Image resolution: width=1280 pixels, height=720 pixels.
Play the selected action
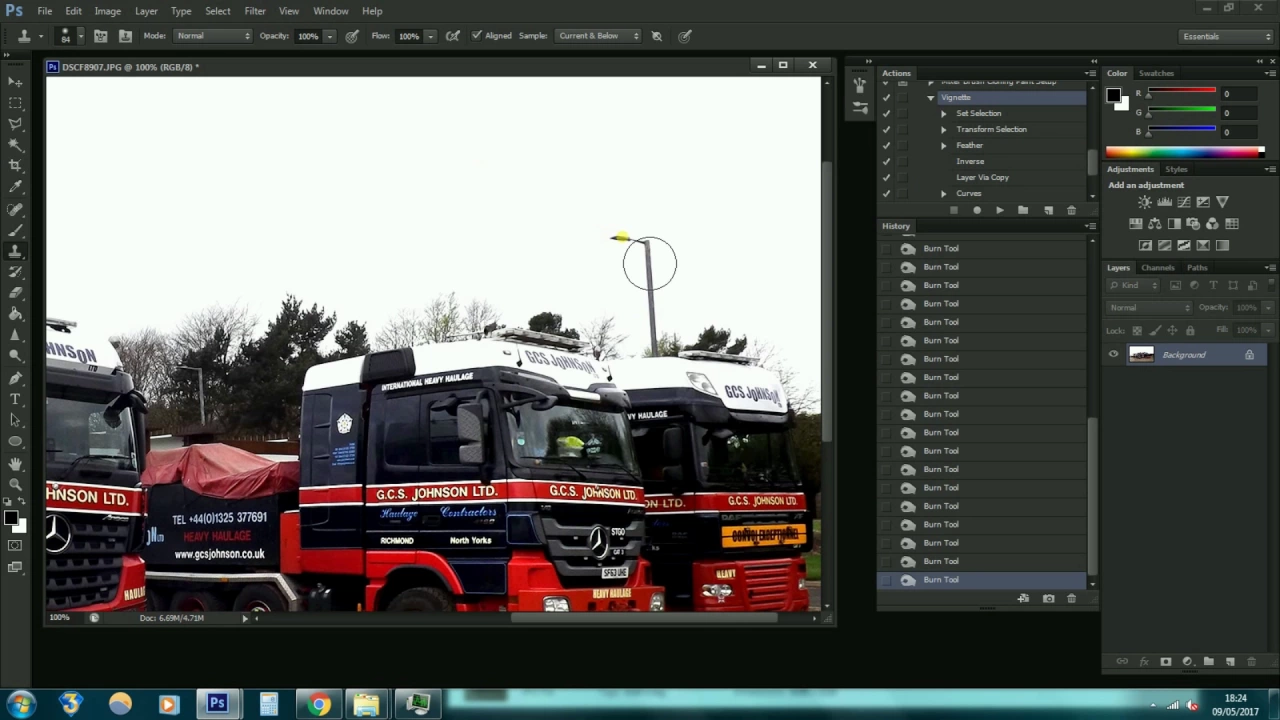tap(1000, 210)
